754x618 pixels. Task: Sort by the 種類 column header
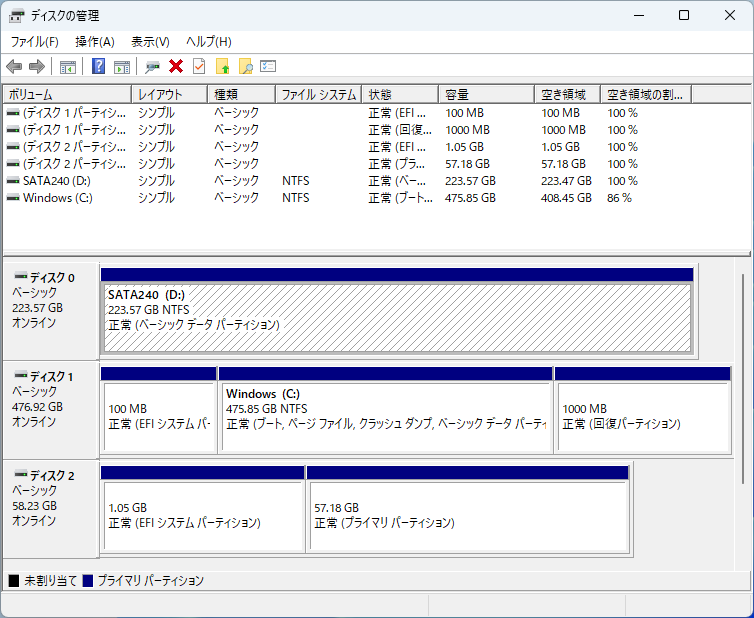pyautogui.click(x=242, y=94)
